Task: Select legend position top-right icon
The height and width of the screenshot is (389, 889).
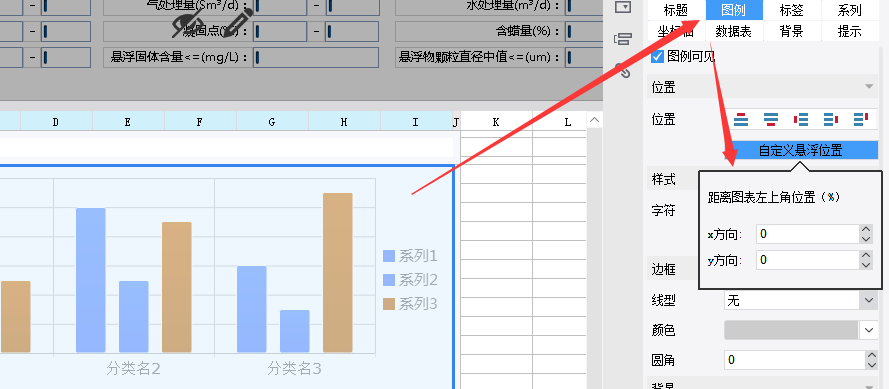Action: (861, 119)
